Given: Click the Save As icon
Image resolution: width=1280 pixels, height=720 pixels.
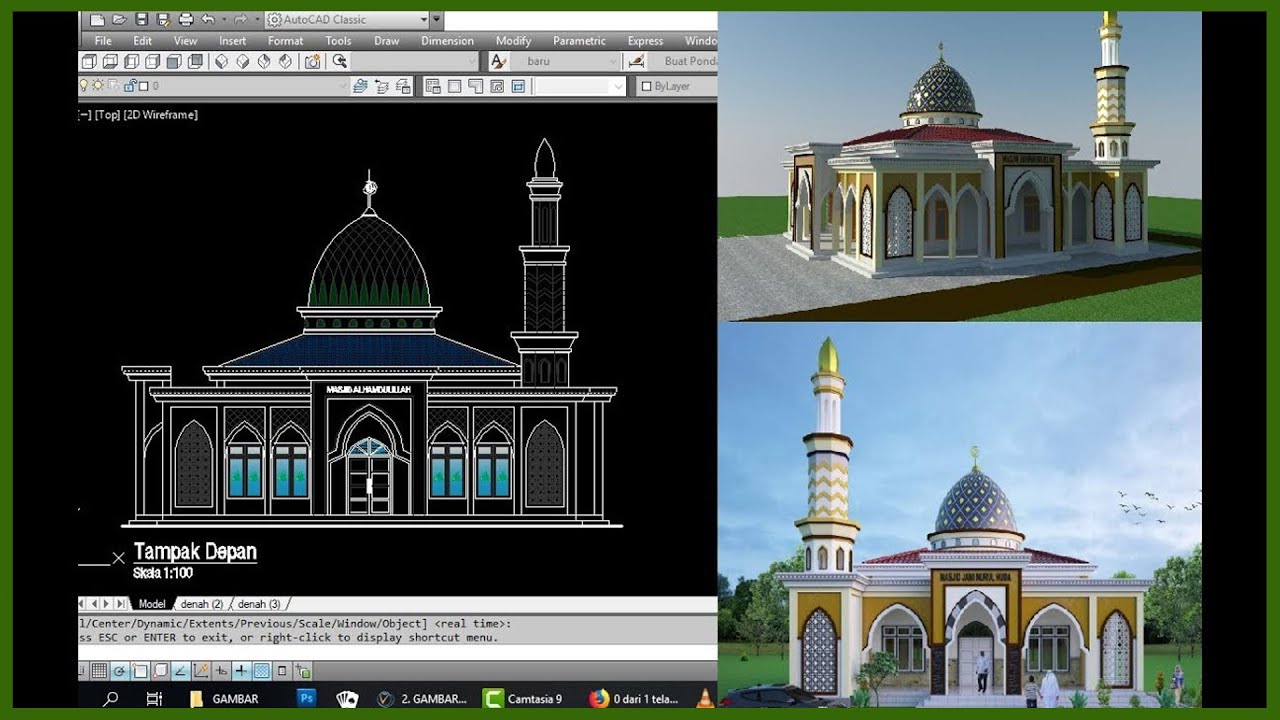Looking at the screenshot, I should point(163,20).
